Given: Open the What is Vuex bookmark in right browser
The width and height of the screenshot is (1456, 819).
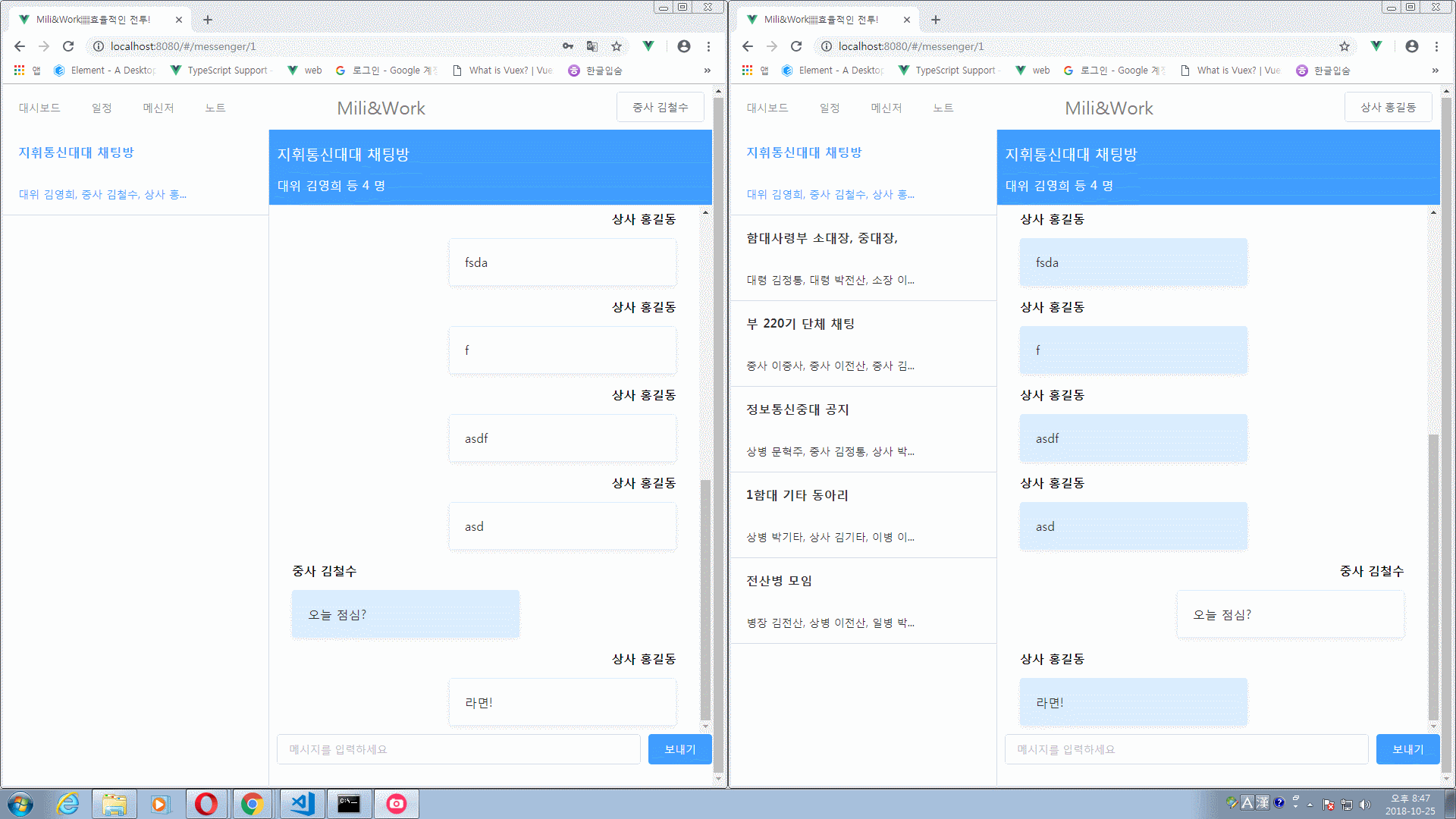Looking at the screenshot, I should (1230, 71).
